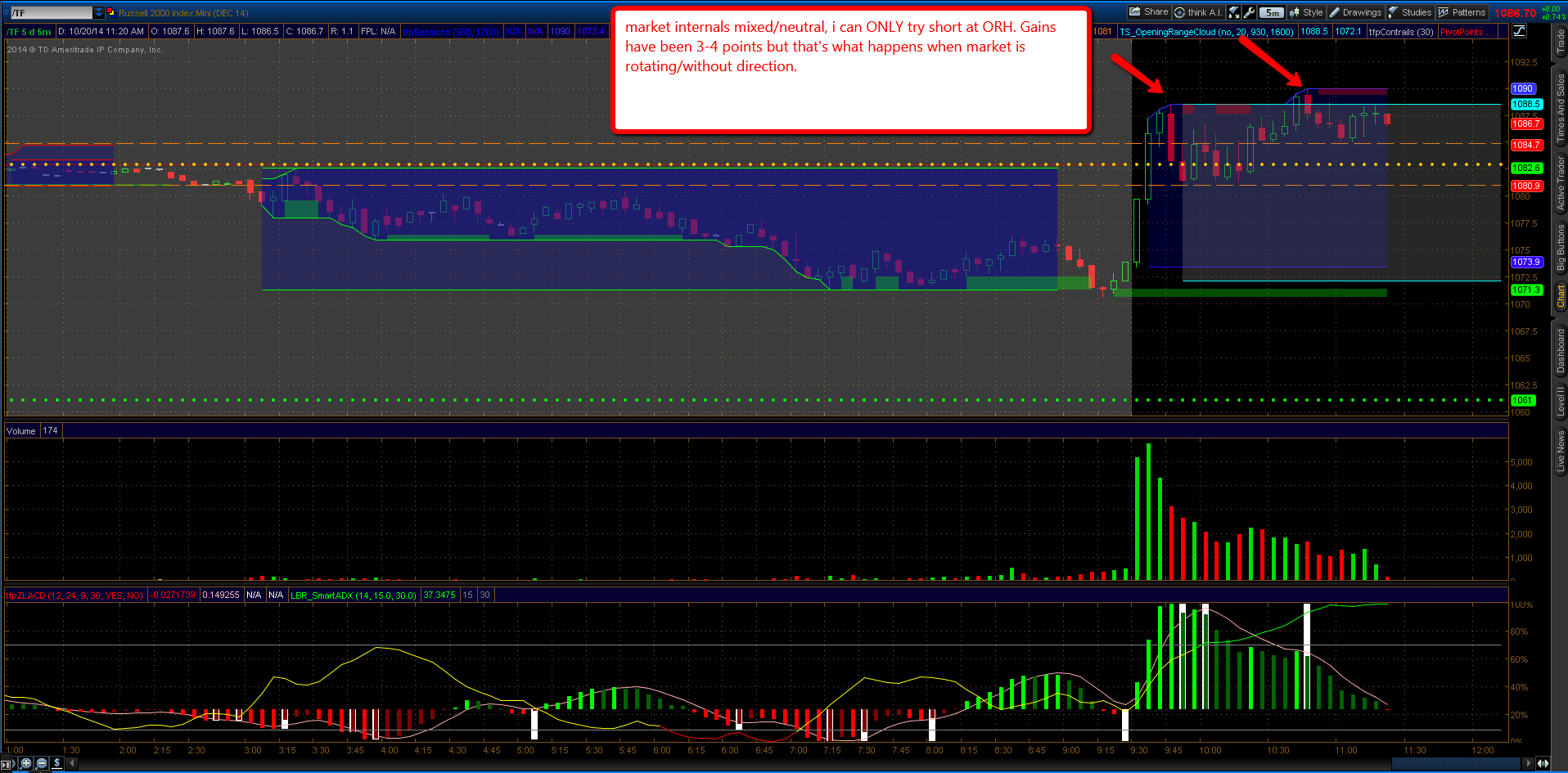This screenshot has height=773, width=1568.
Task: Switch to the Trade sidebar tab
Action: tap(1560, 42)
